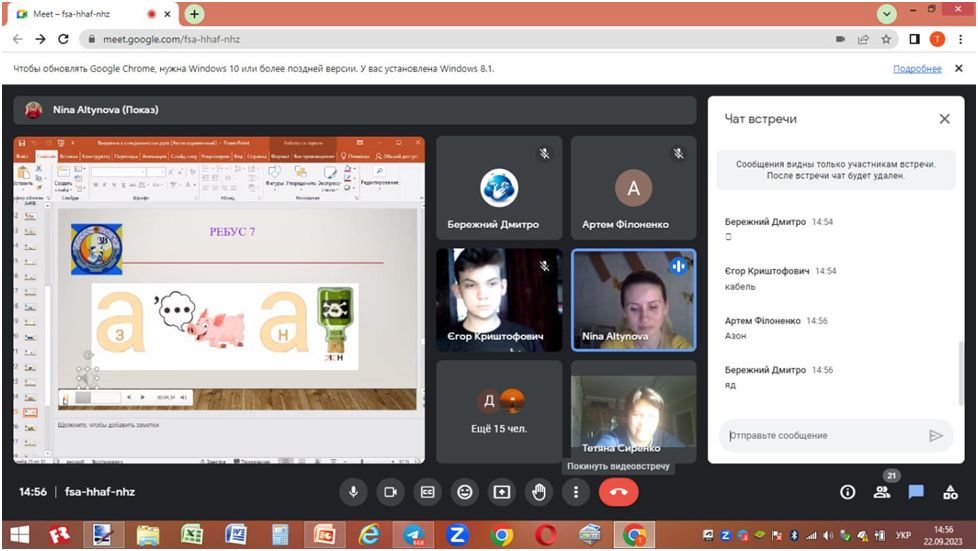The image size is (978, 551).
Task: Open Word from the taskbar
Action: [236, 535]
